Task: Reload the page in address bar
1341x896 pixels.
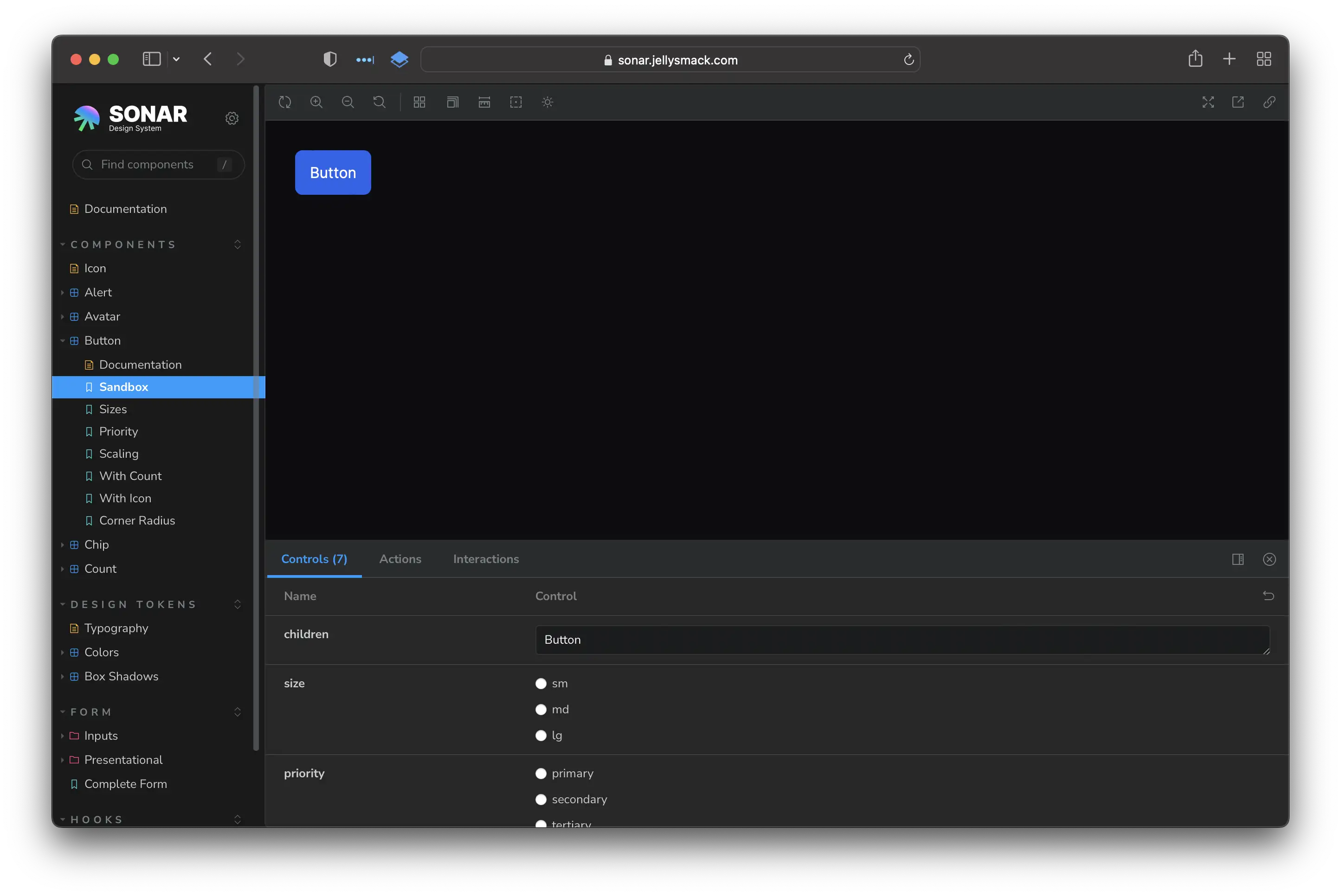Action: point(908,59)
